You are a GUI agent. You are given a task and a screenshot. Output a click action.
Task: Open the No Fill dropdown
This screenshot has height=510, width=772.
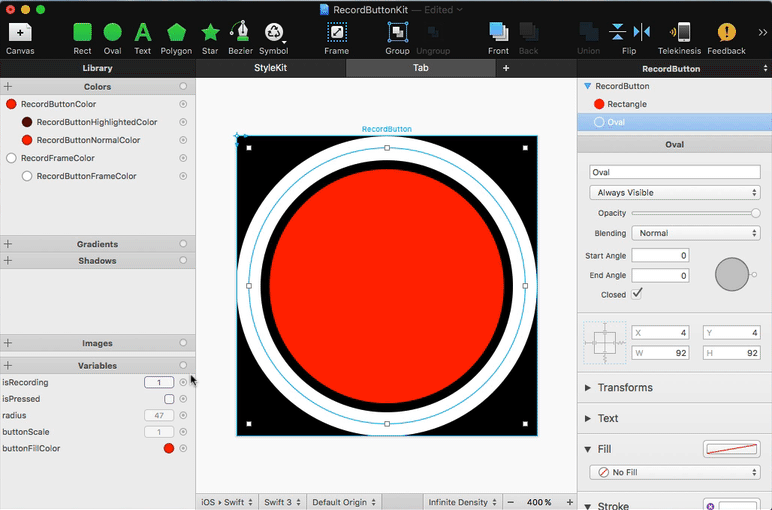click(675, 472)
